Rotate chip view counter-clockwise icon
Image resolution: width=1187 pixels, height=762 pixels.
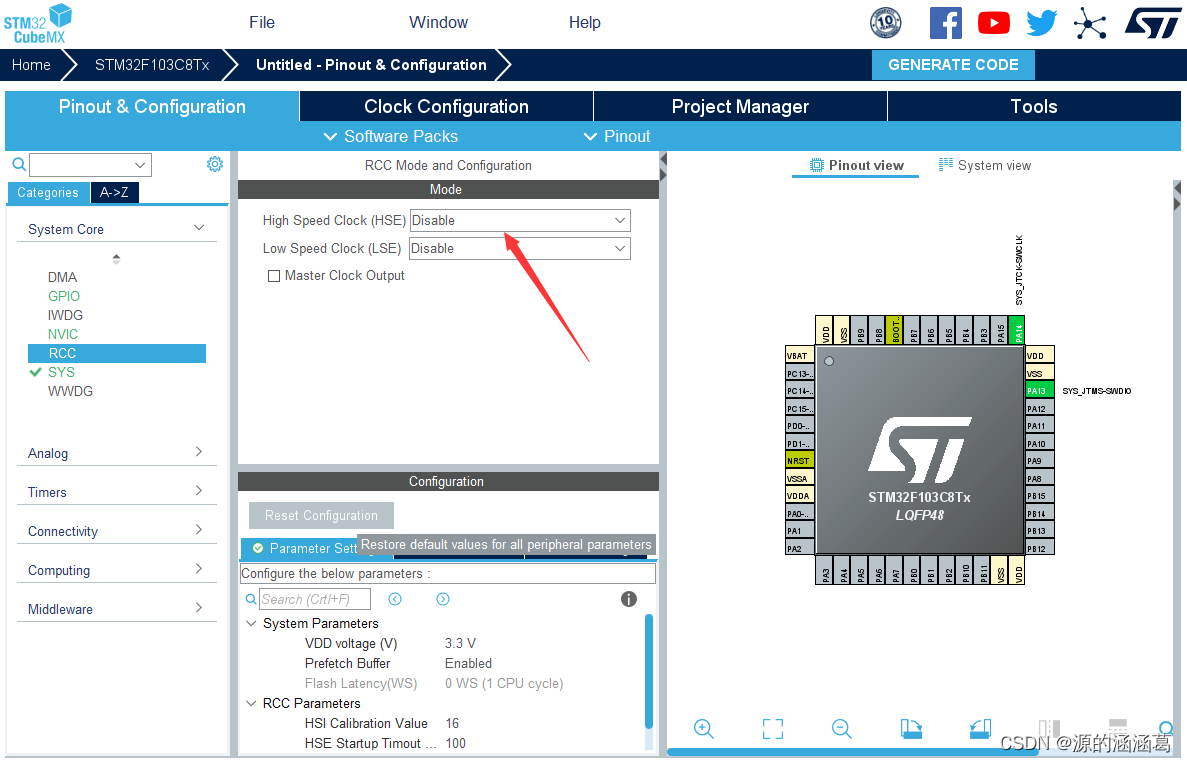980,729
